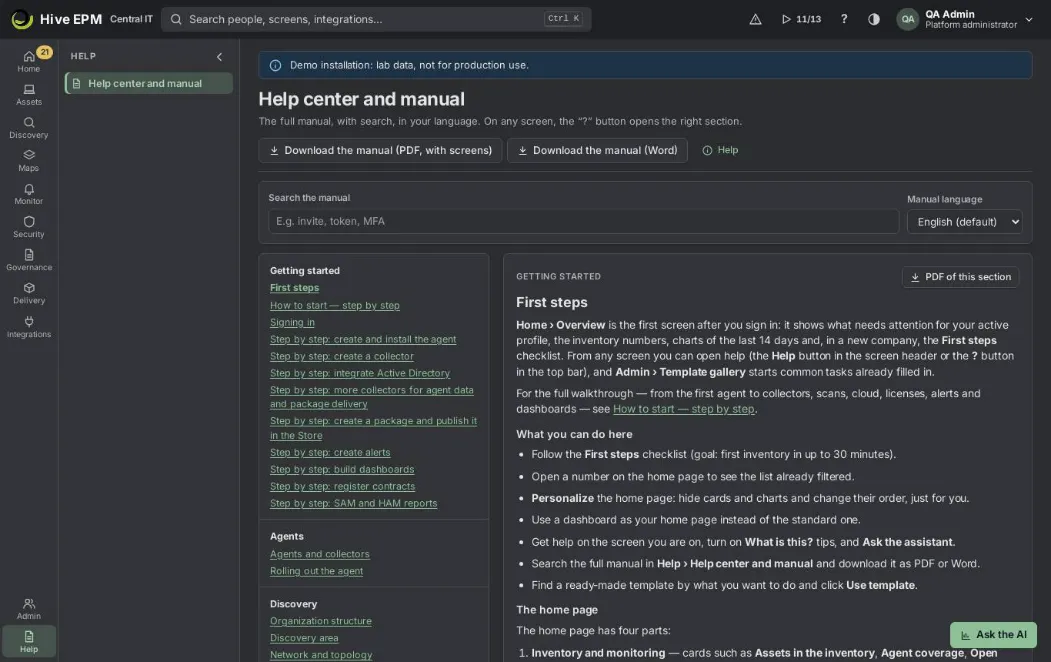
Task: Open Step by step: integrate Active Directory
Action: [x=360, y=373]
